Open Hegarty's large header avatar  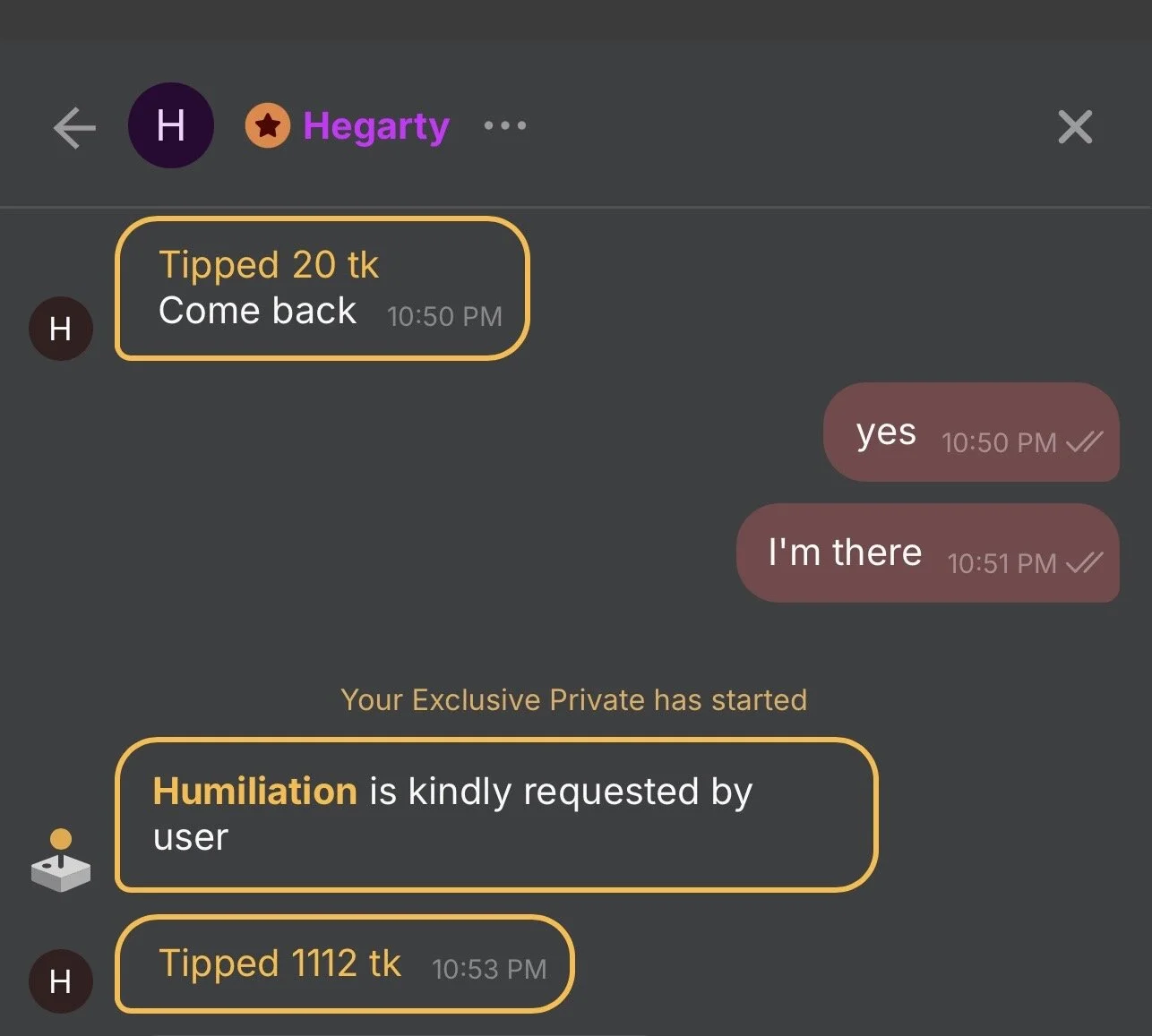click(x=171, y=125)
